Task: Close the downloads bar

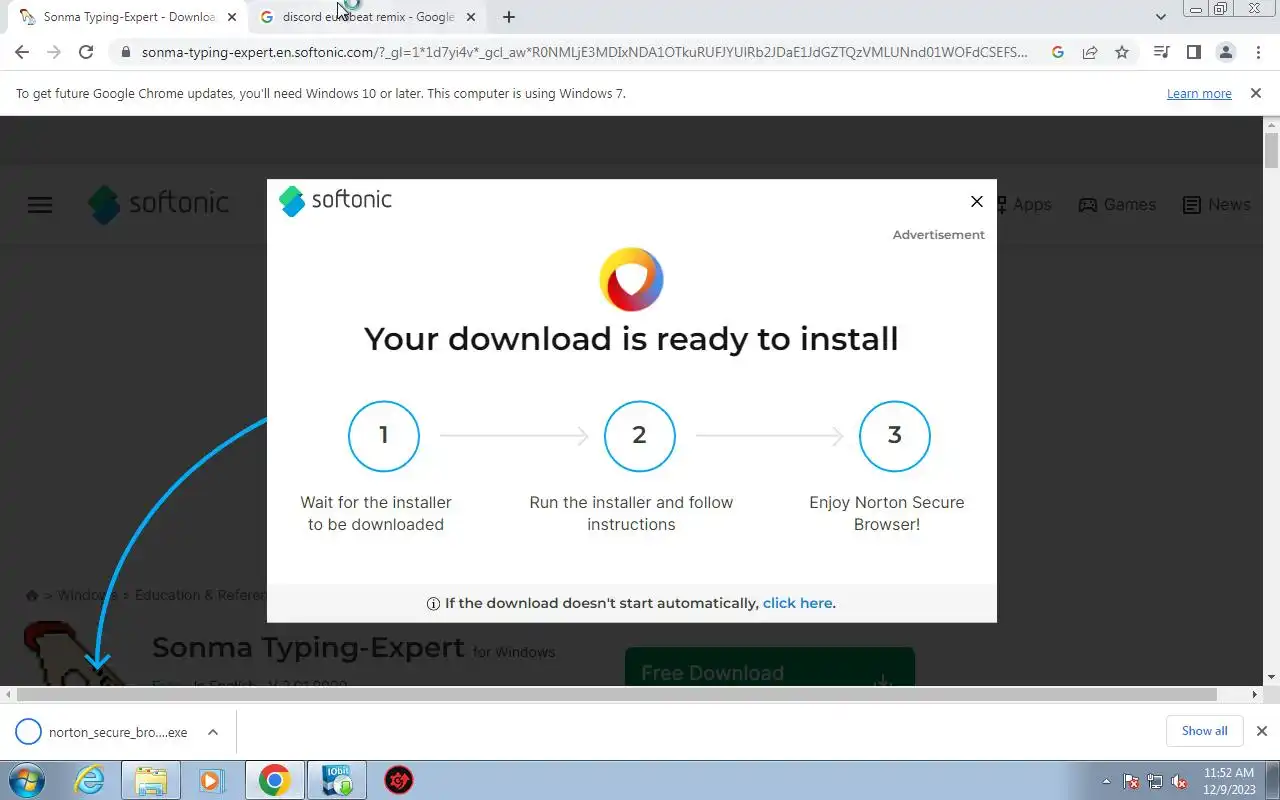Action: [x=1262, y=731]
